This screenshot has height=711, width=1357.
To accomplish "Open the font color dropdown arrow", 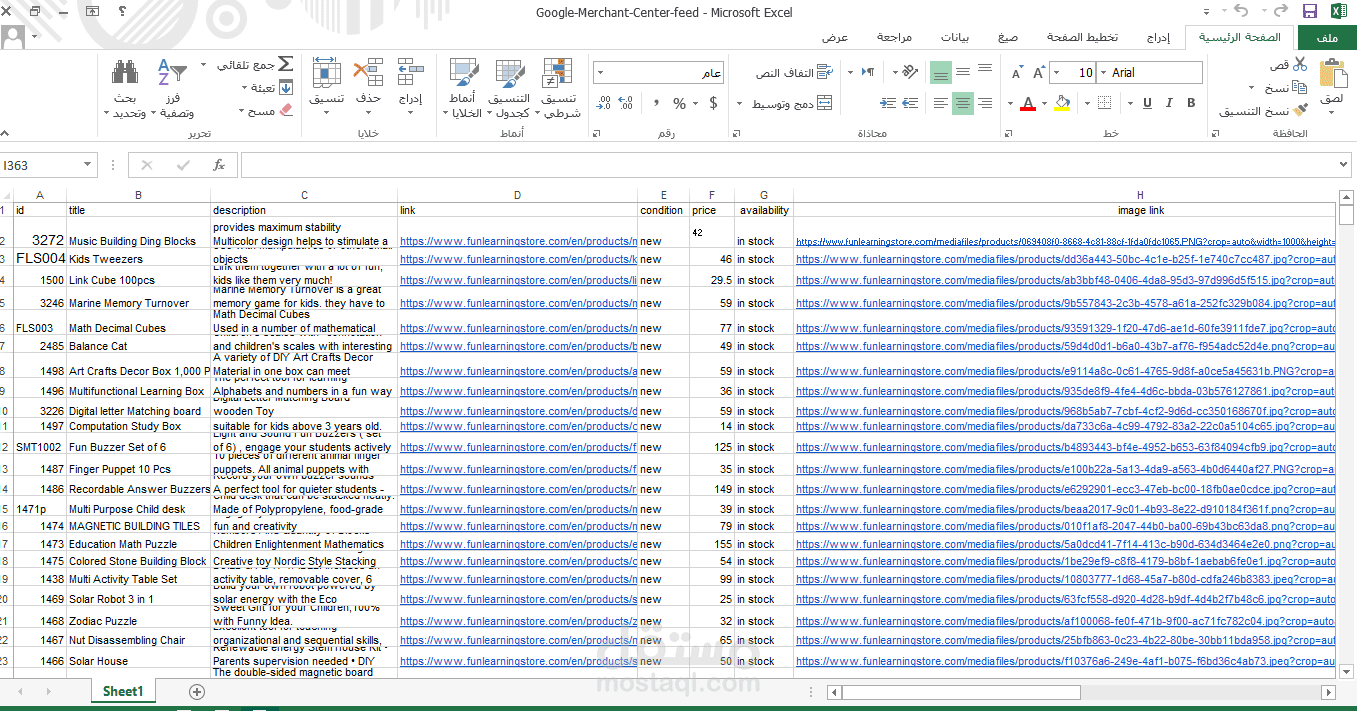I will (x=1011, y=103).
